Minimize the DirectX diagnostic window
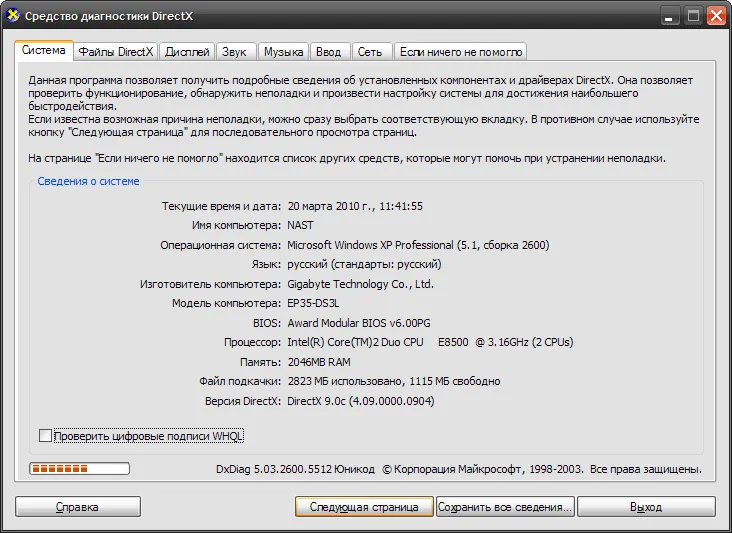This screenshot has height=533, width=732. click(669, 16)
